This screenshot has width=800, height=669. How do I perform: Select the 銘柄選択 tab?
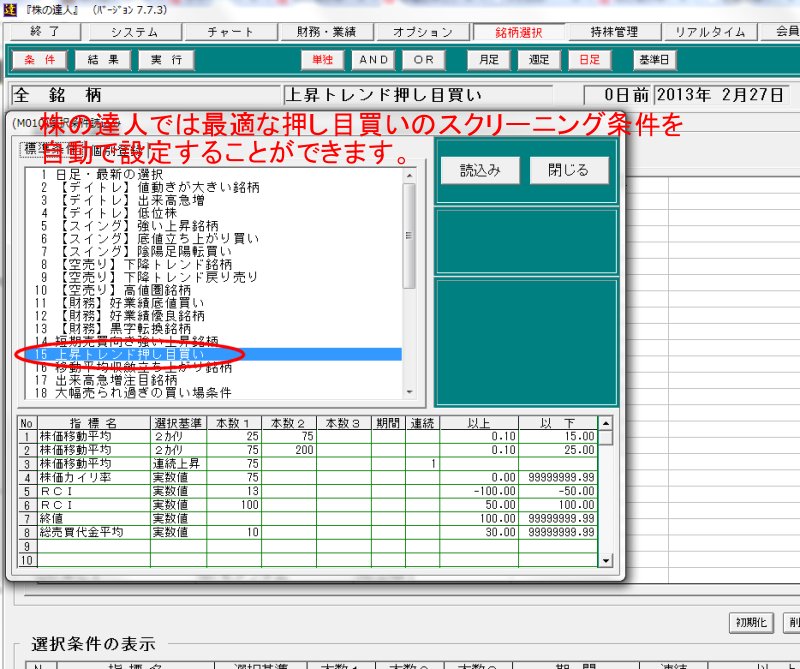point(519,32)
